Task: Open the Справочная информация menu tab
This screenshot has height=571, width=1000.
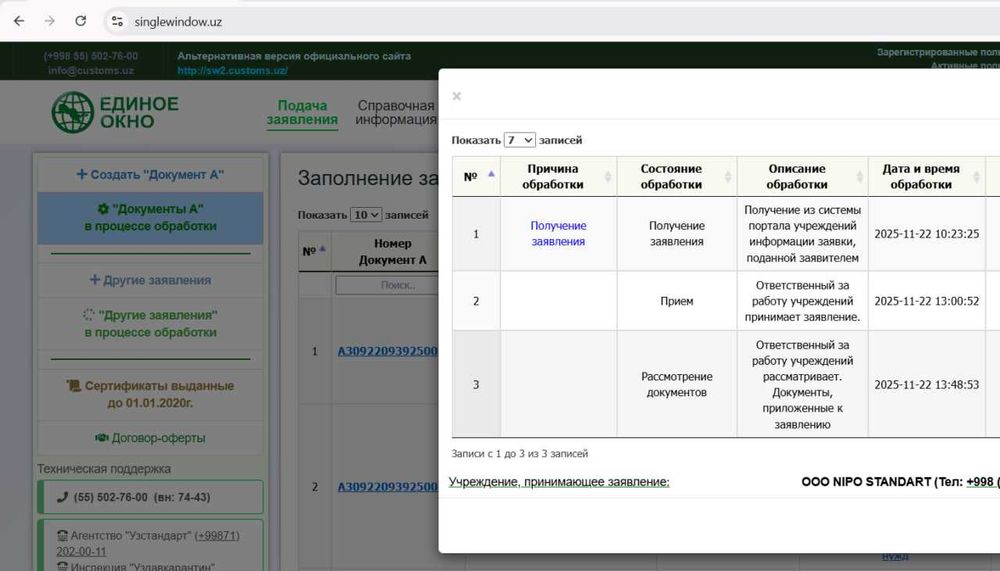Action: [395, 113]
